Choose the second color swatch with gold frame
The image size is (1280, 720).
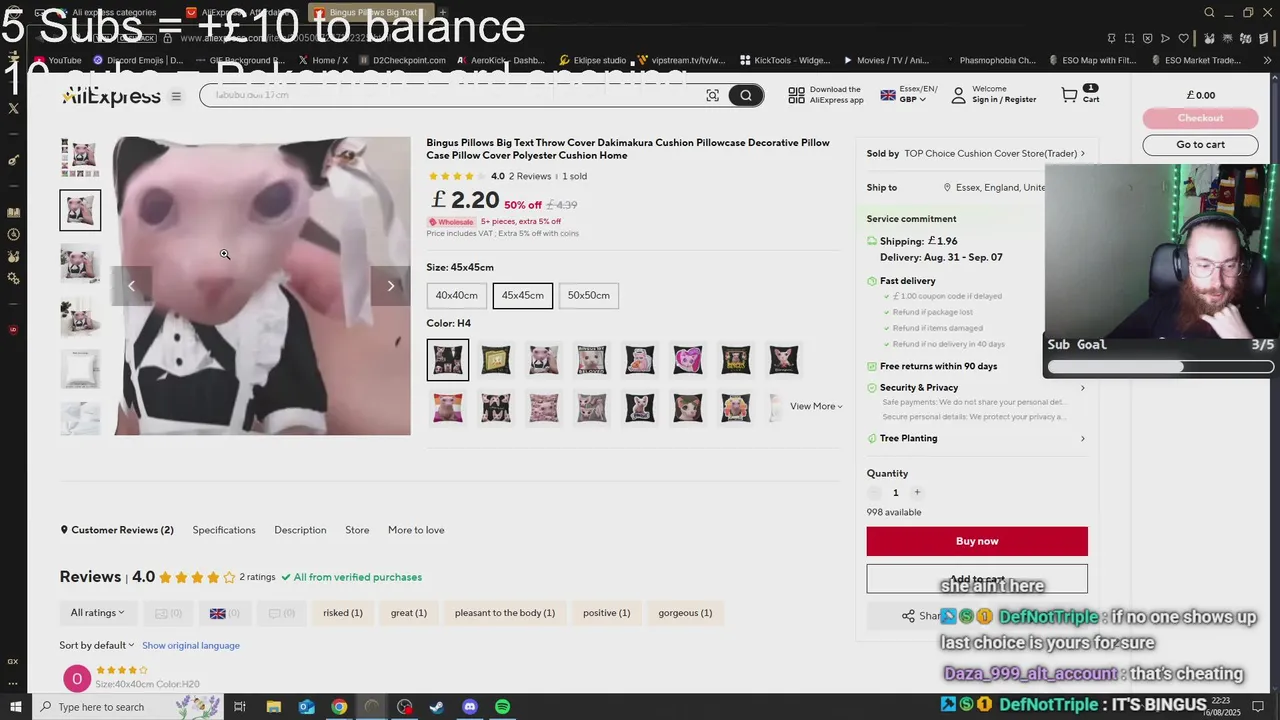[495, 359]
